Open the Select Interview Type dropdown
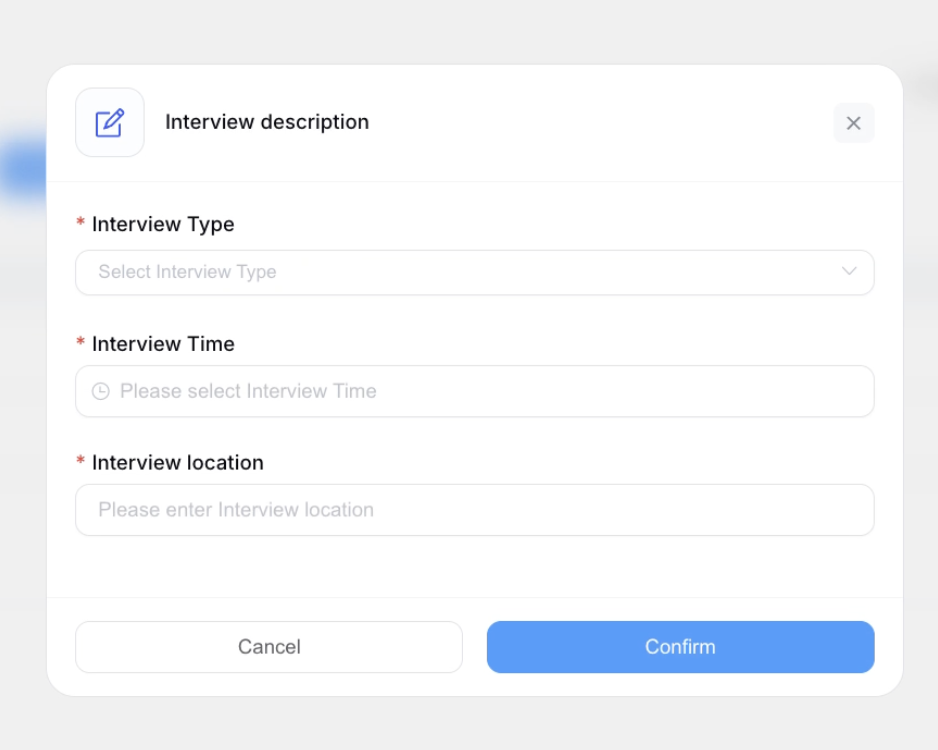 tap(474, 272)
